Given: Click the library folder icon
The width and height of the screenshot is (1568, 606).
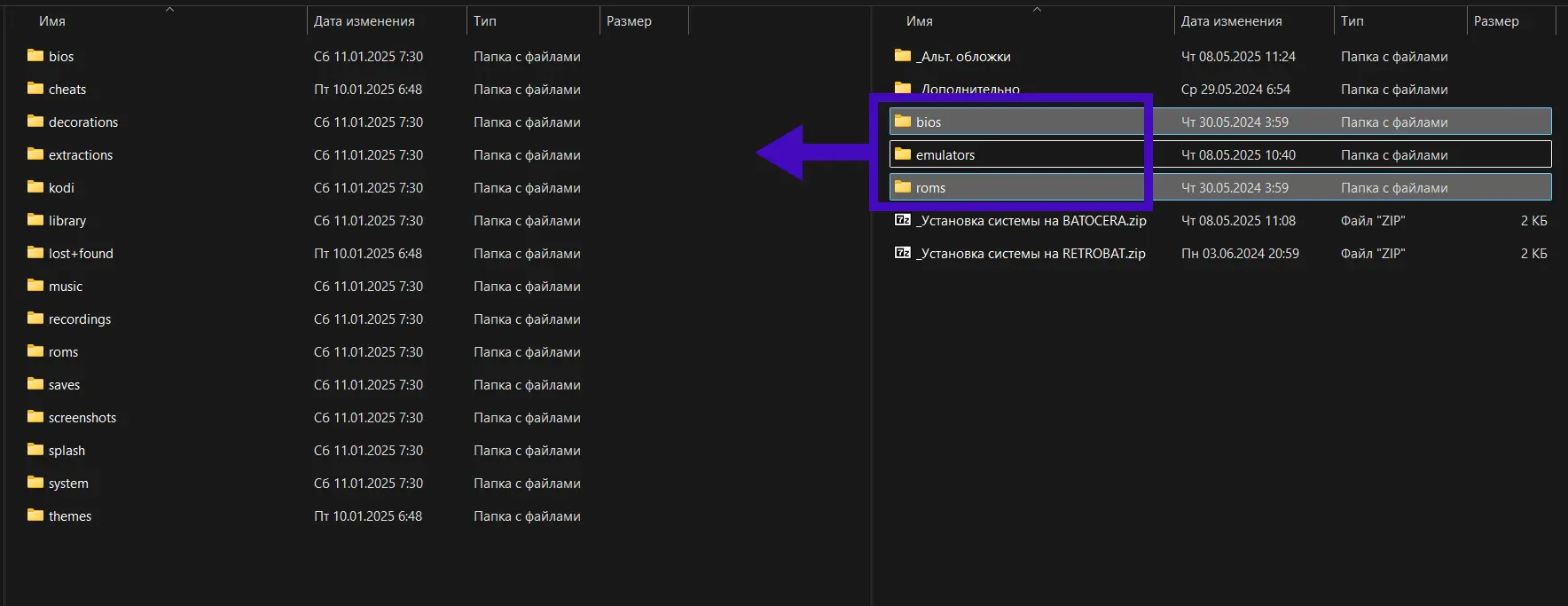Looking at the screenshot, I should [x=35, y=220].
